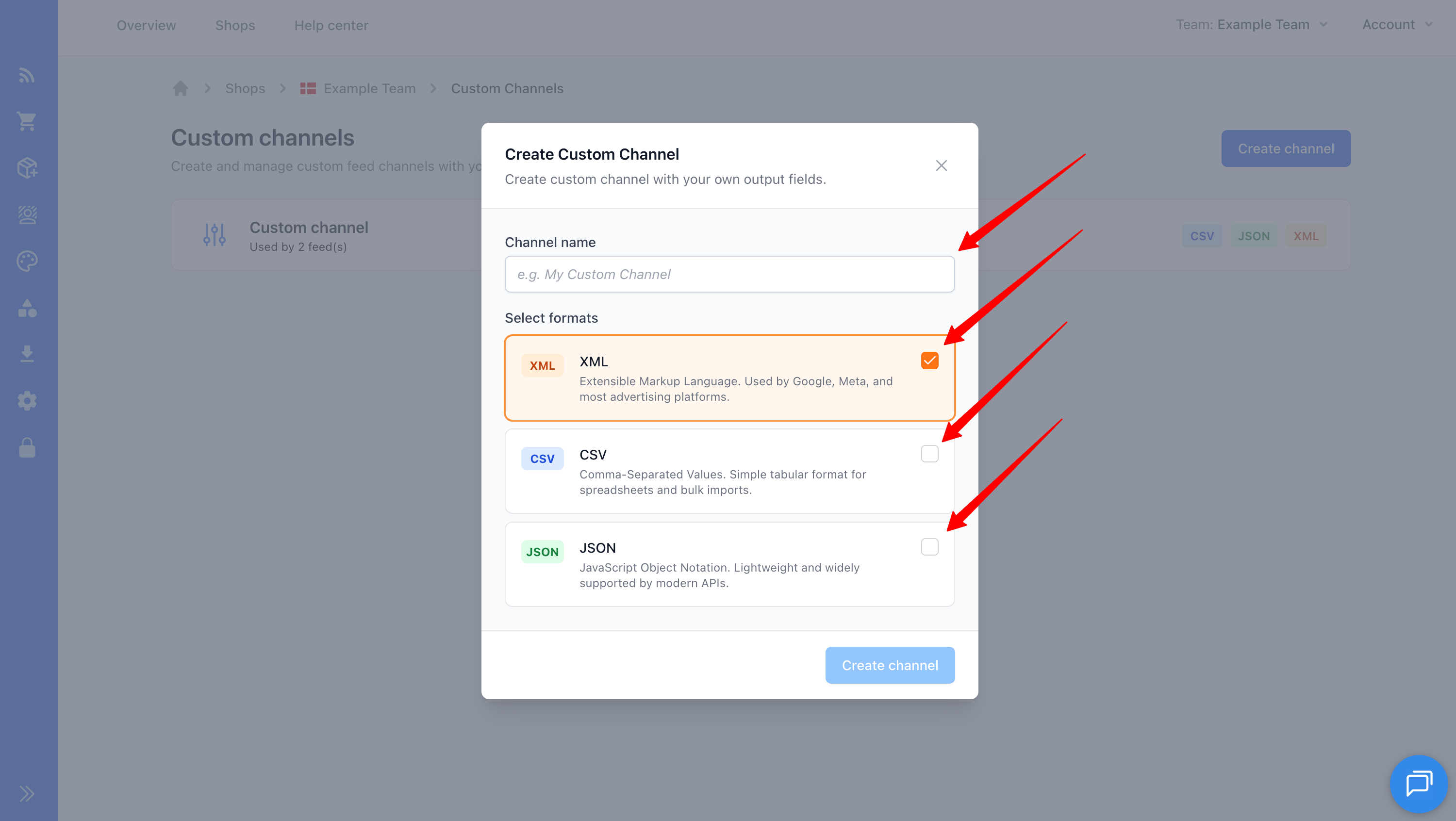Open the audience/community sidebar icon
The image size is (1456, 821).
(x=27, y=215)
